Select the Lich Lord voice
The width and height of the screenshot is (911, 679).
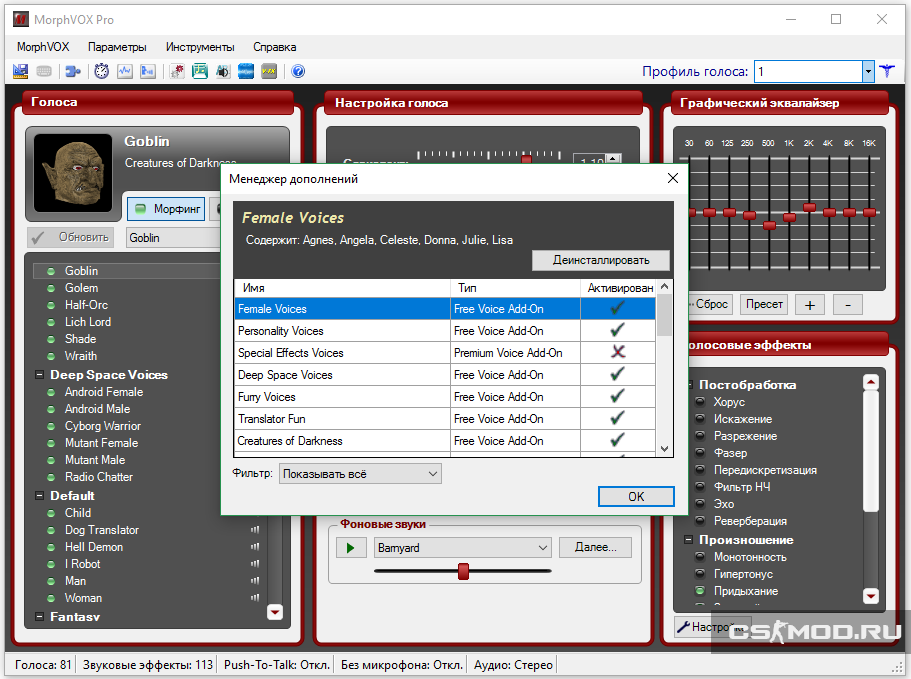click(88, 322)
